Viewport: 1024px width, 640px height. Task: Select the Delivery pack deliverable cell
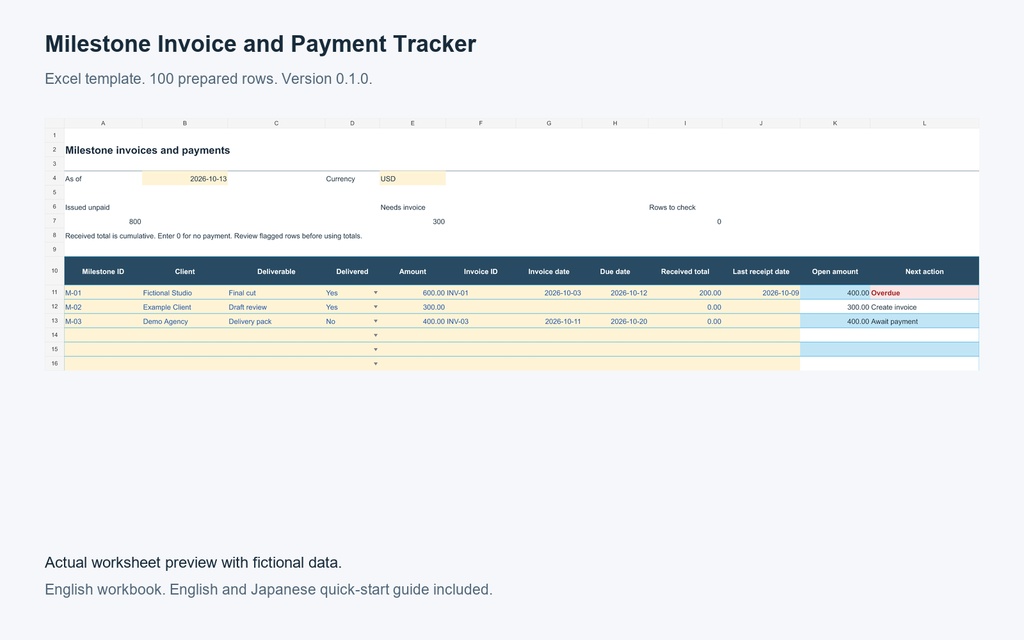click(x=276, y=321)
